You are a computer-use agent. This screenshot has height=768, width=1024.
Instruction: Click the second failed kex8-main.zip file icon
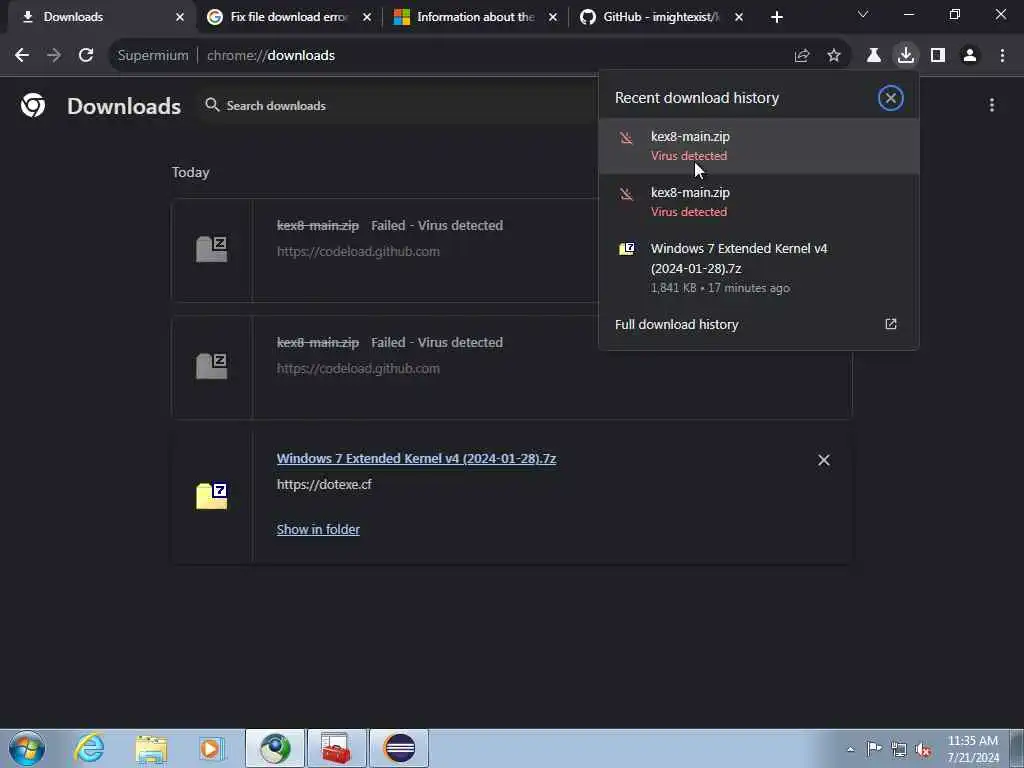212,366
